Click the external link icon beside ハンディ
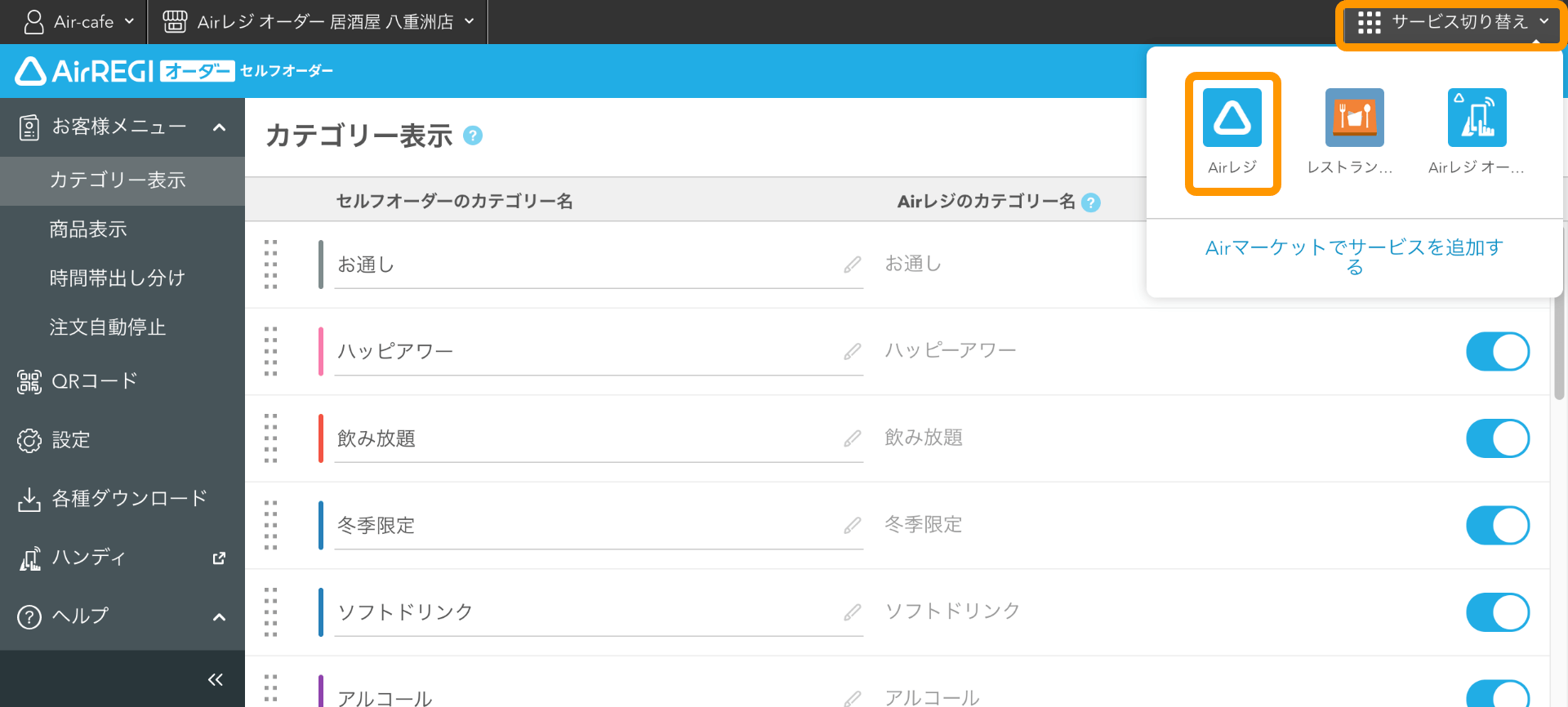The height and width of the screenshot is (707, 1568). point(219,558)
